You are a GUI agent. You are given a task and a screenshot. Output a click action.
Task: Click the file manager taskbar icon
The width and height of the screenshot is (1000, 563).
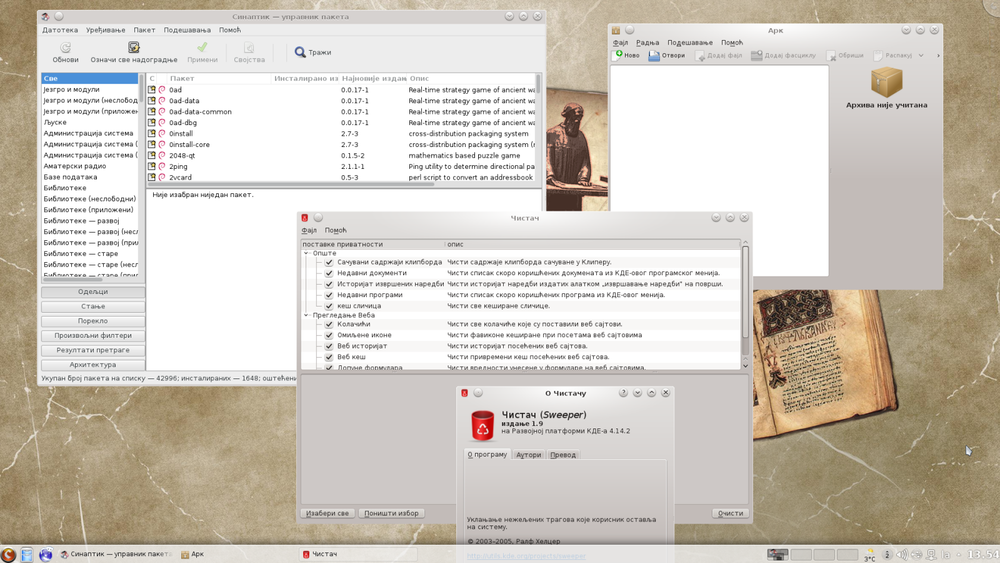point(27,554)
